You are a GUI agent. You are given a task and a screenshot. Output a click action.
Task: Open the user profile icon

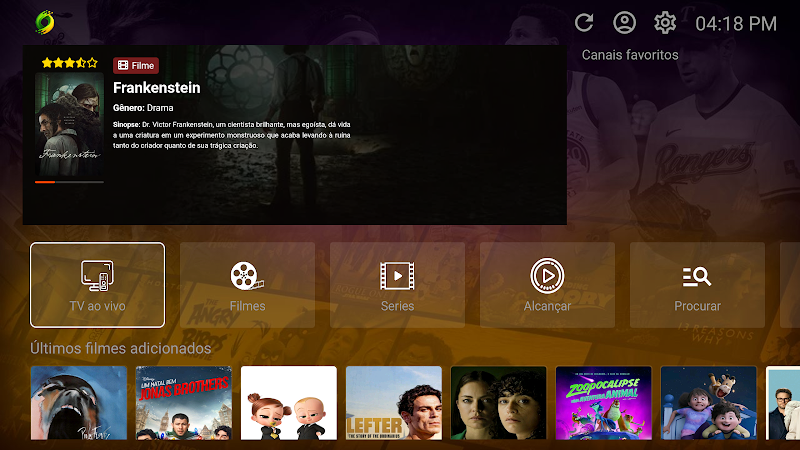[624, 23]
